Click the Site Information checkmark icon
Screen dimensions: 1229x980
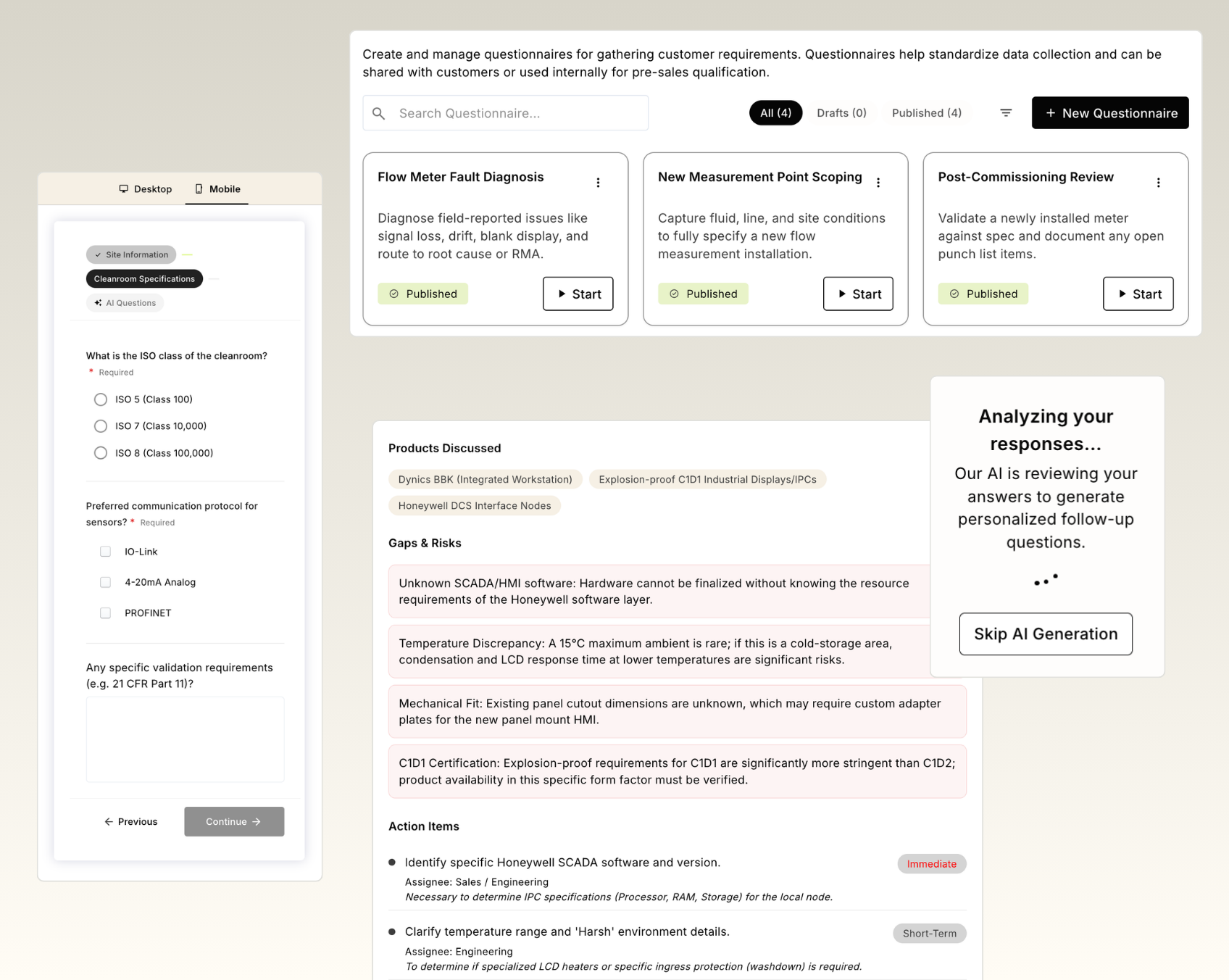98,254
